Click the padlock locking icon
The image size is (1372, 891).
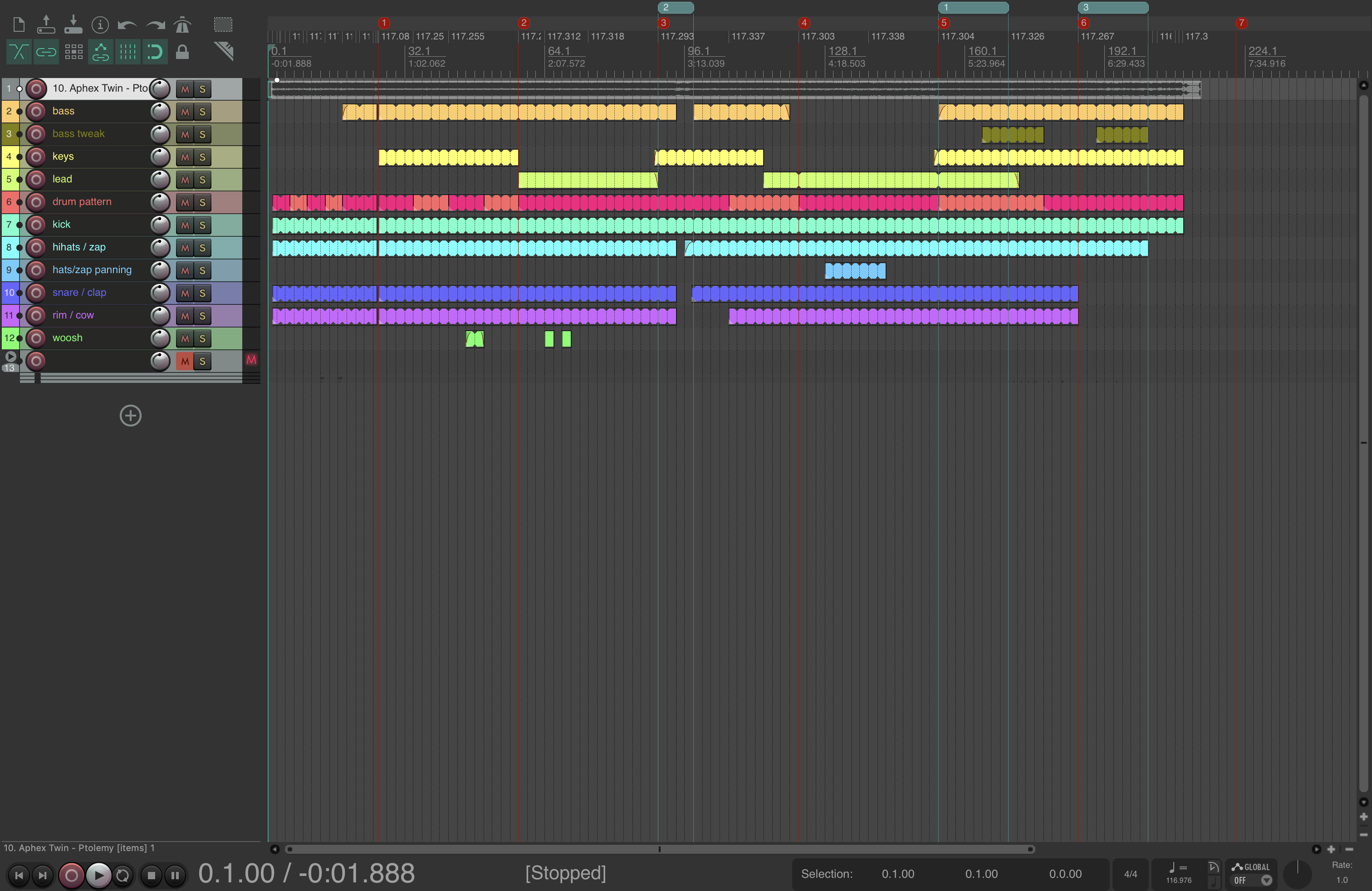[x=182, y=52]
